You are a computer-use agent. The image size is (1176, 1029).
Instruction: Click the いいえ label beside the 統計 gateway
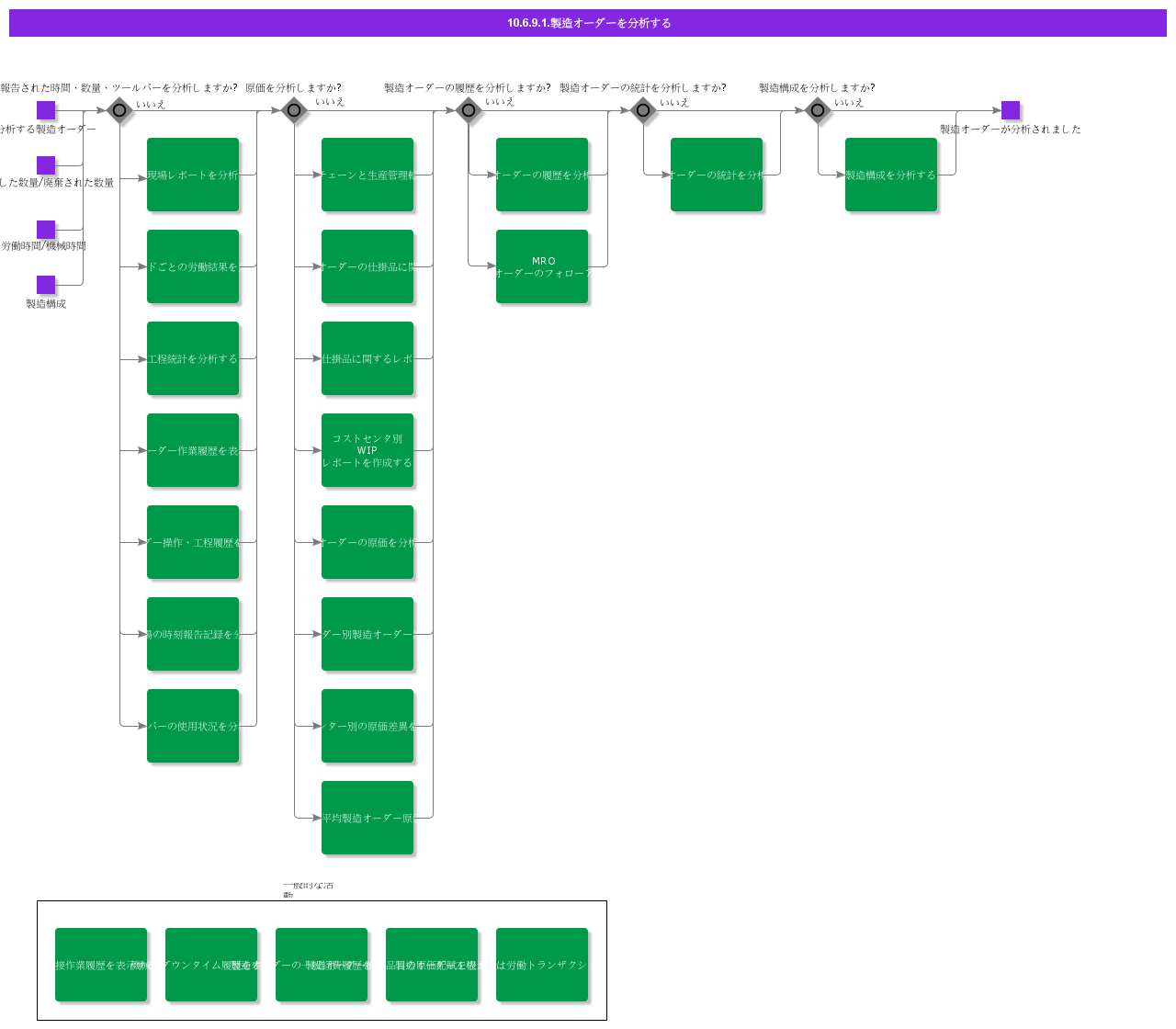pos(674,103)
